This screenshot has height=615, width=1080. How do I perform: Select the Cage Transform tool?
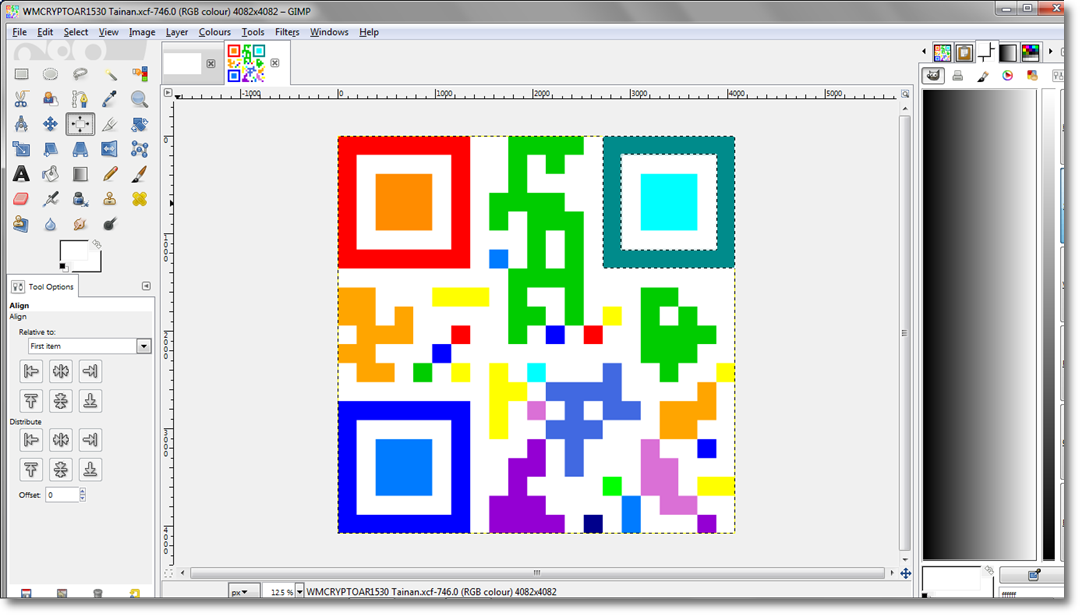tap(139, 149)
